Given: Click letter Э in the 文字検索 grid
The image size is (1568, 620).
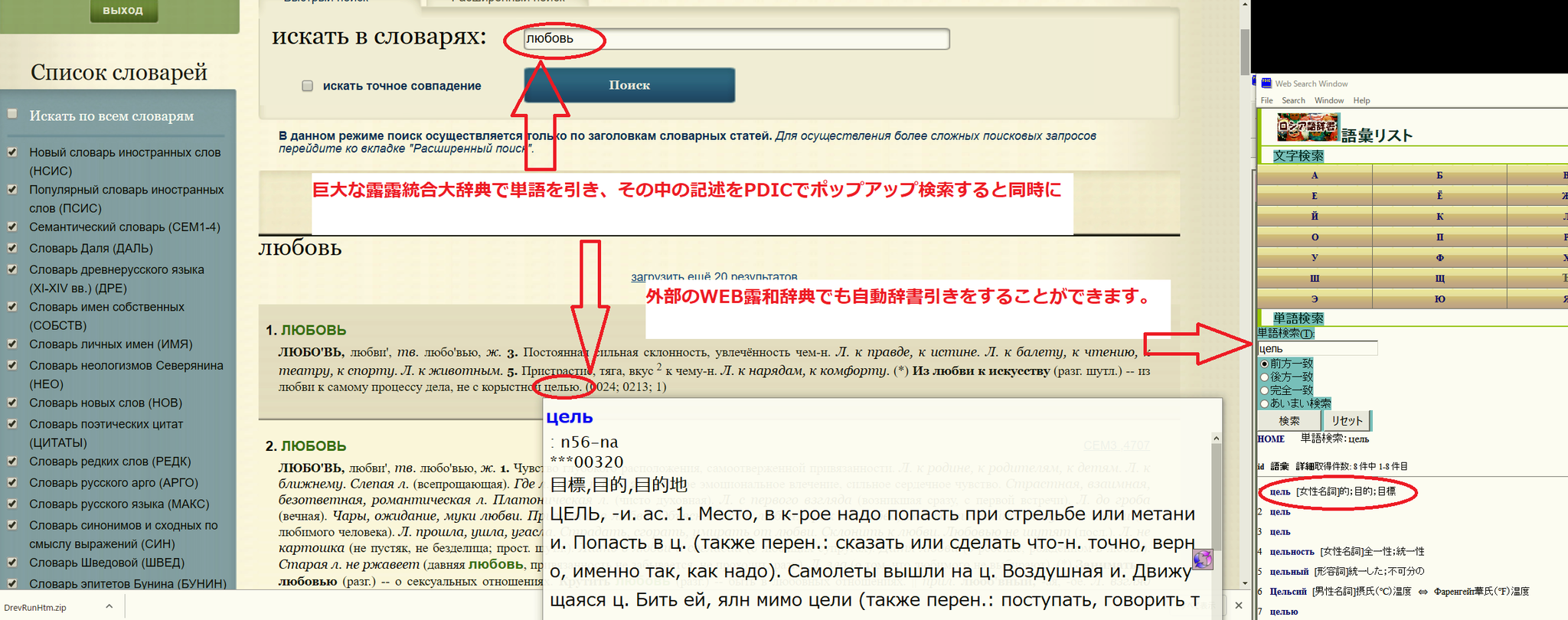Looking at the screenshot, I should pyautogui.click(x=1315, y=299).
